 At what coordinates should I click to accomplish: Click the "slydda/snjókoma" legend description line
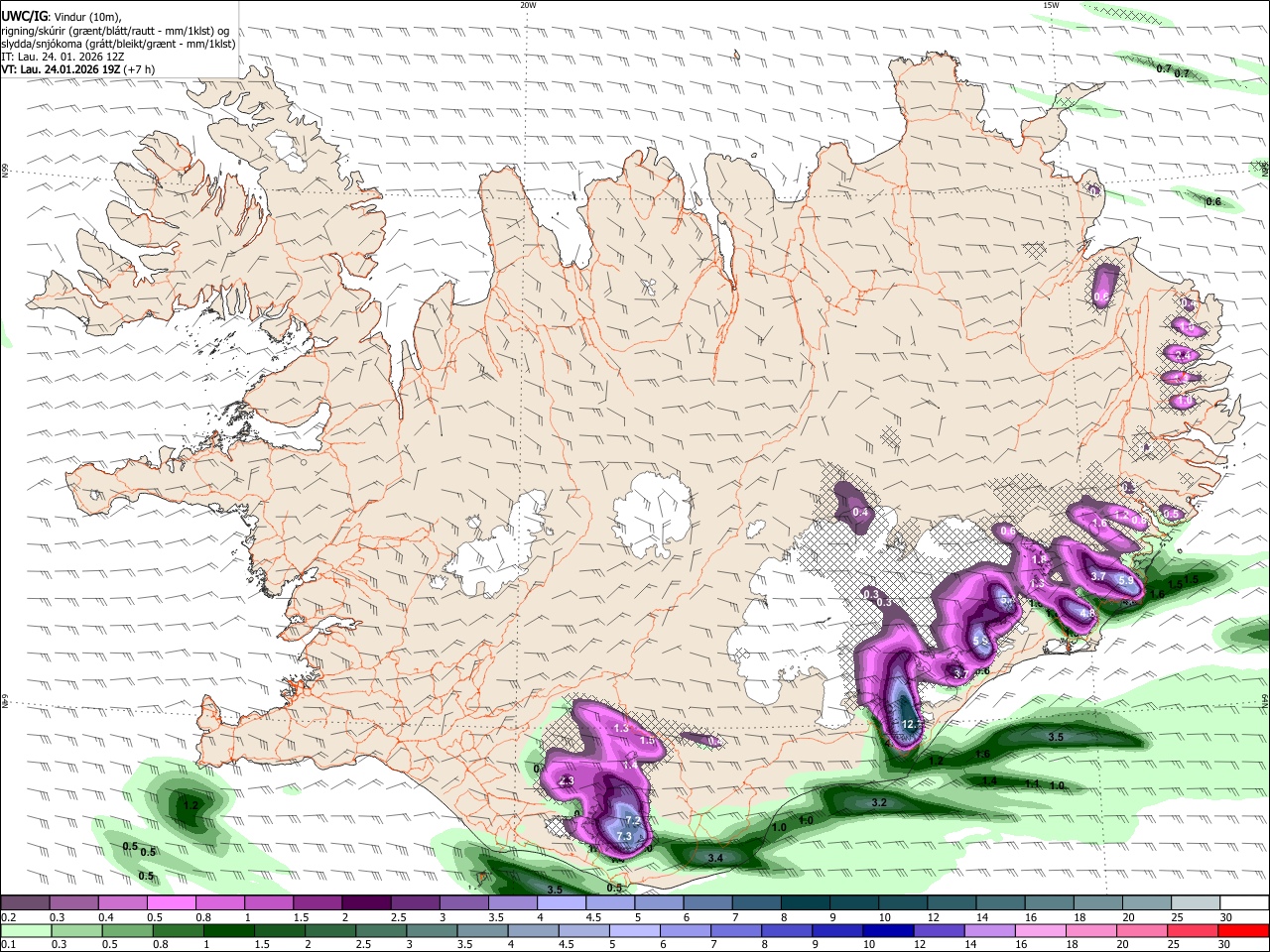tap(118, 44)
